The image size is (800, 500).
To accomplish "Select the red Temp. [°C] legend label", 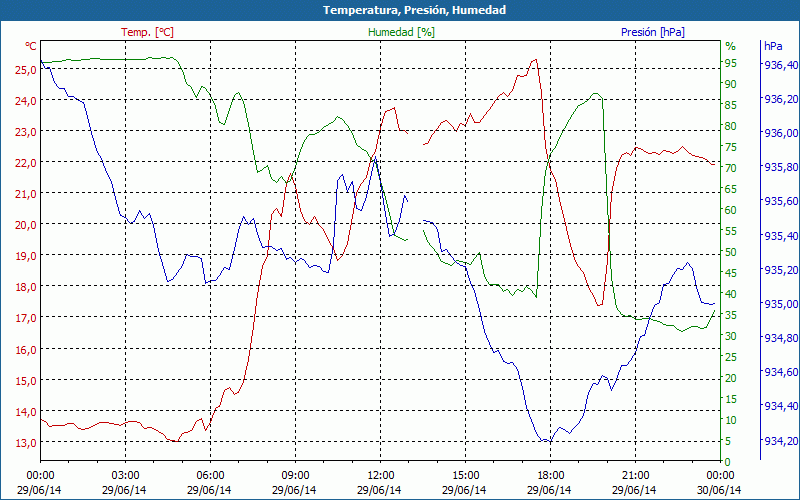I will [147, 32].
